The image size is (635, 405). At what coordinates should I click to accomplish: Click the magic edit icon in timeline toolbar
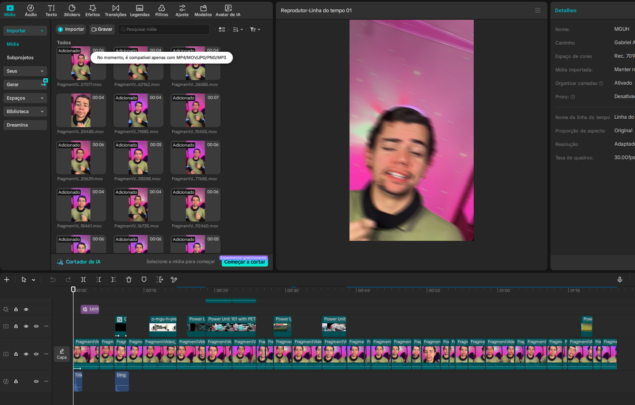(174, 279)
